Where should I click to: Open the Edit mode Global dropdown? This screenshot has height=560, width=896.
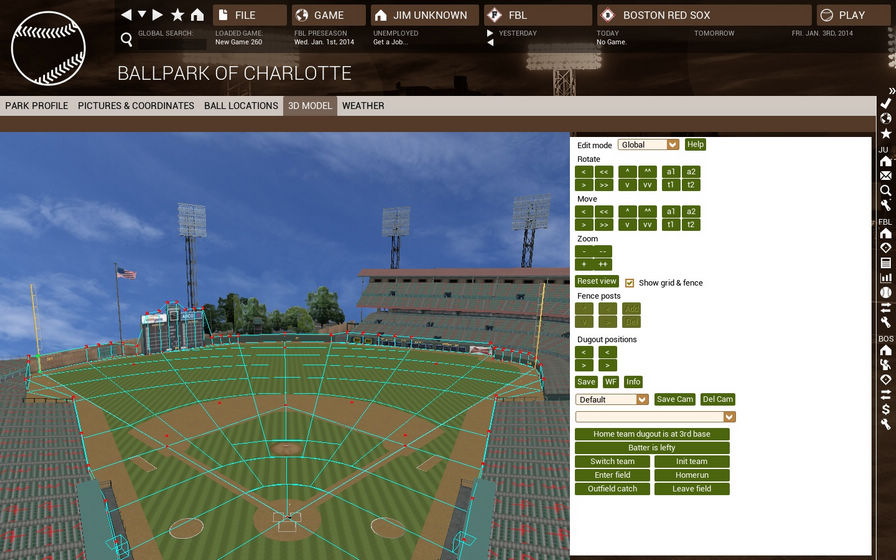click(x=649, y=145)
